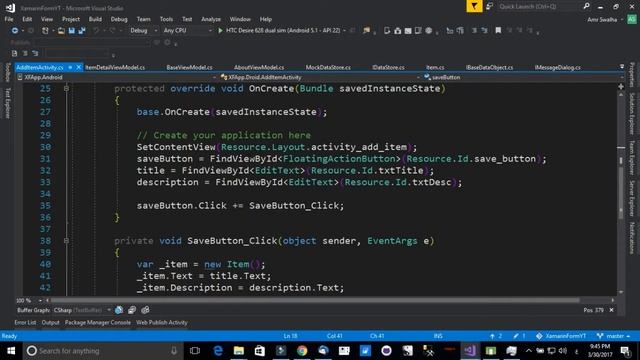
Task: Click the yellow notifications filter flag icon
Action: pos(474,7)
